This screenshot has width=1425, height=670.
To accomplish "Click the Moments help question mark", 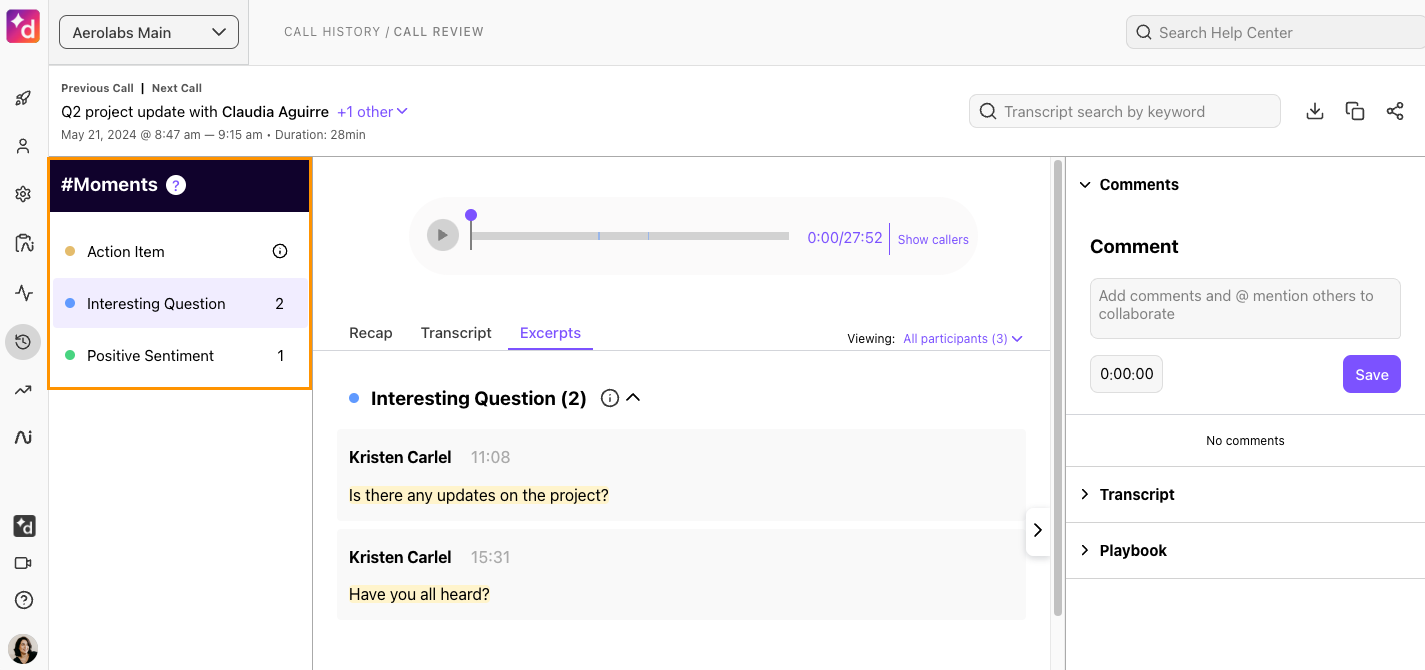I will tap(176, 185).
